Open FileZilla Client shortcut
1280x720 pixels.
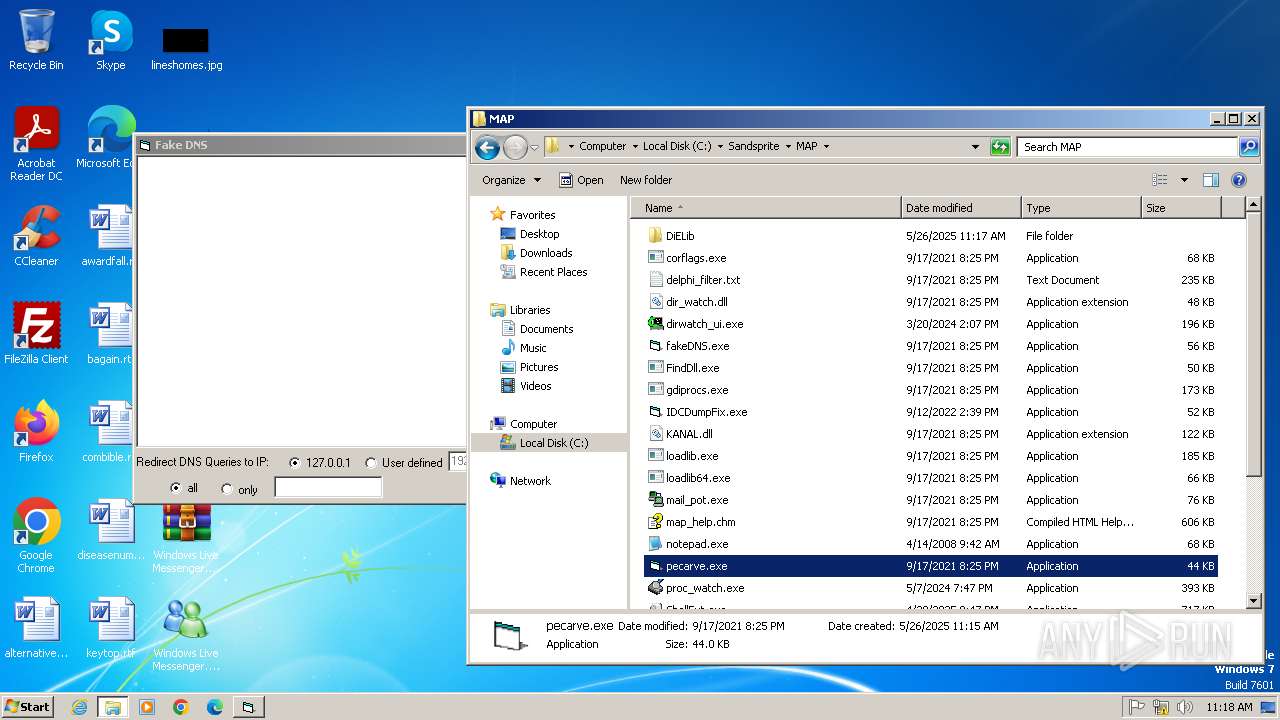pos(36,333)
